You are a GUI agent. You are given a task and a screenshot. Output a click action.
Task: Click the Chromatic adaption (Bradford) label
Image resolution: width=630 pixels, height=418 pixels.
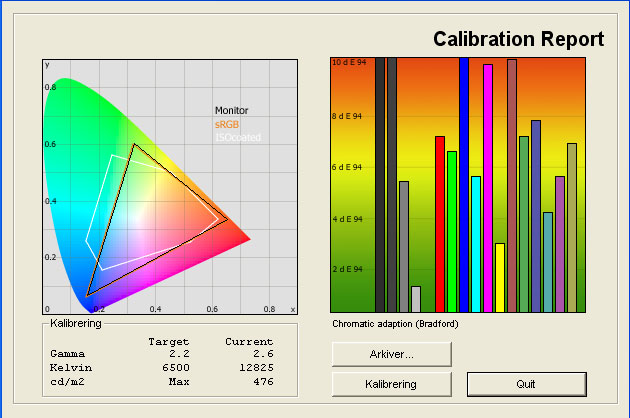coord(387,324)
